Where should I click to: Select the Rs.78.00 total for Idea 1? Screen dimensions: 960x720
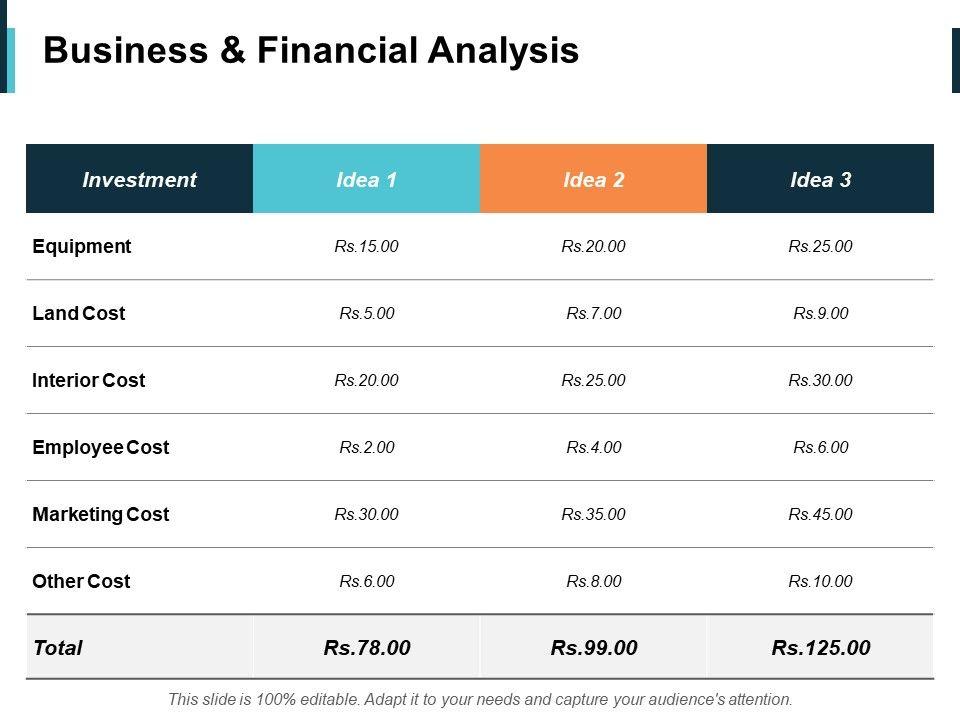367,648
